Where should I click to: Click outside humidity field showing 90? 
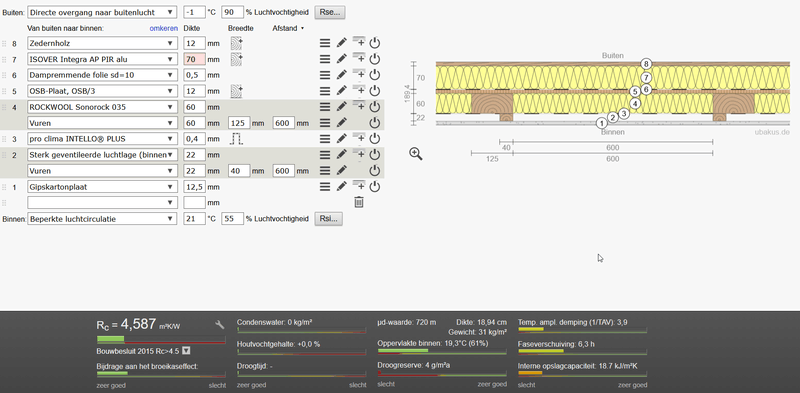tap(232, 12)
